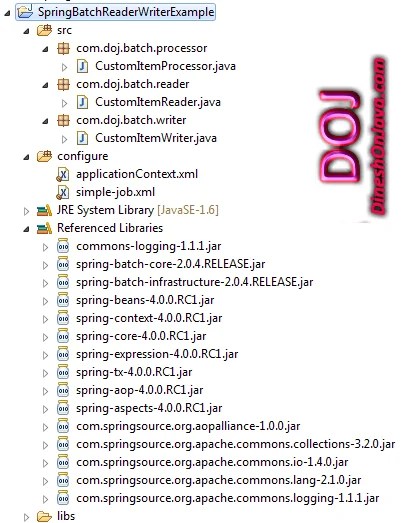Click the JRE System Library icon
415x523 pixels.
[44, 210]
